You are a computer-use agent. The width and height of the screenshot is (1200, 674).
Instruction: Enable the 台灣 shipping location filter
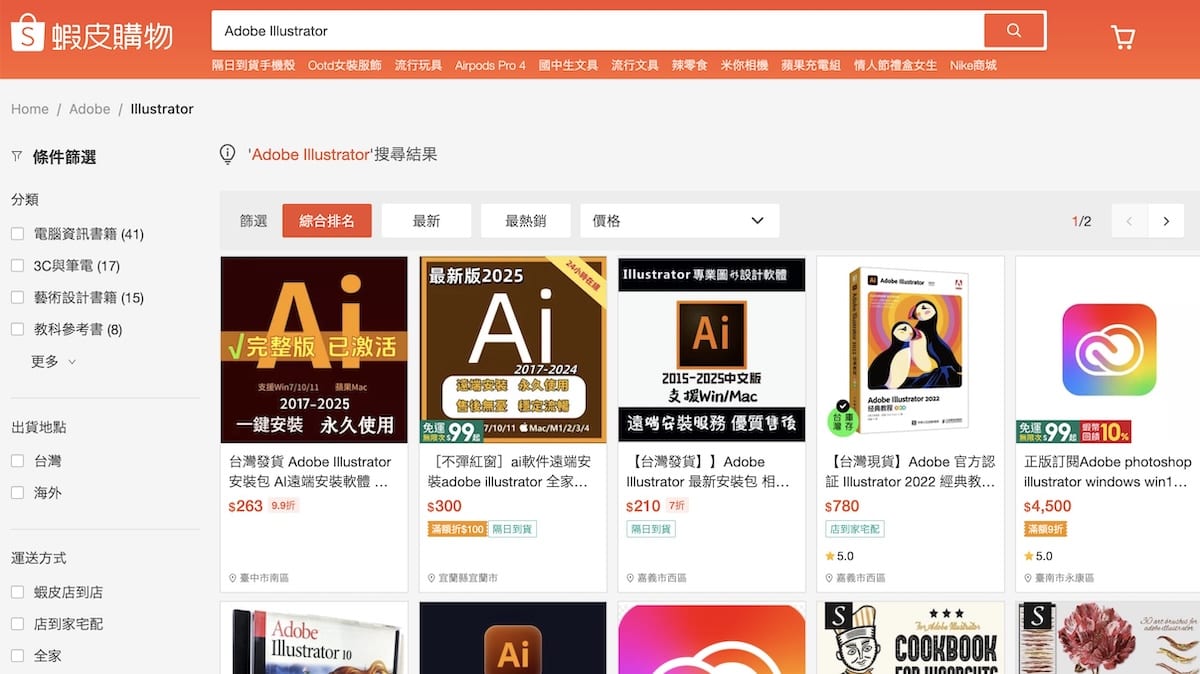[17, 460]
